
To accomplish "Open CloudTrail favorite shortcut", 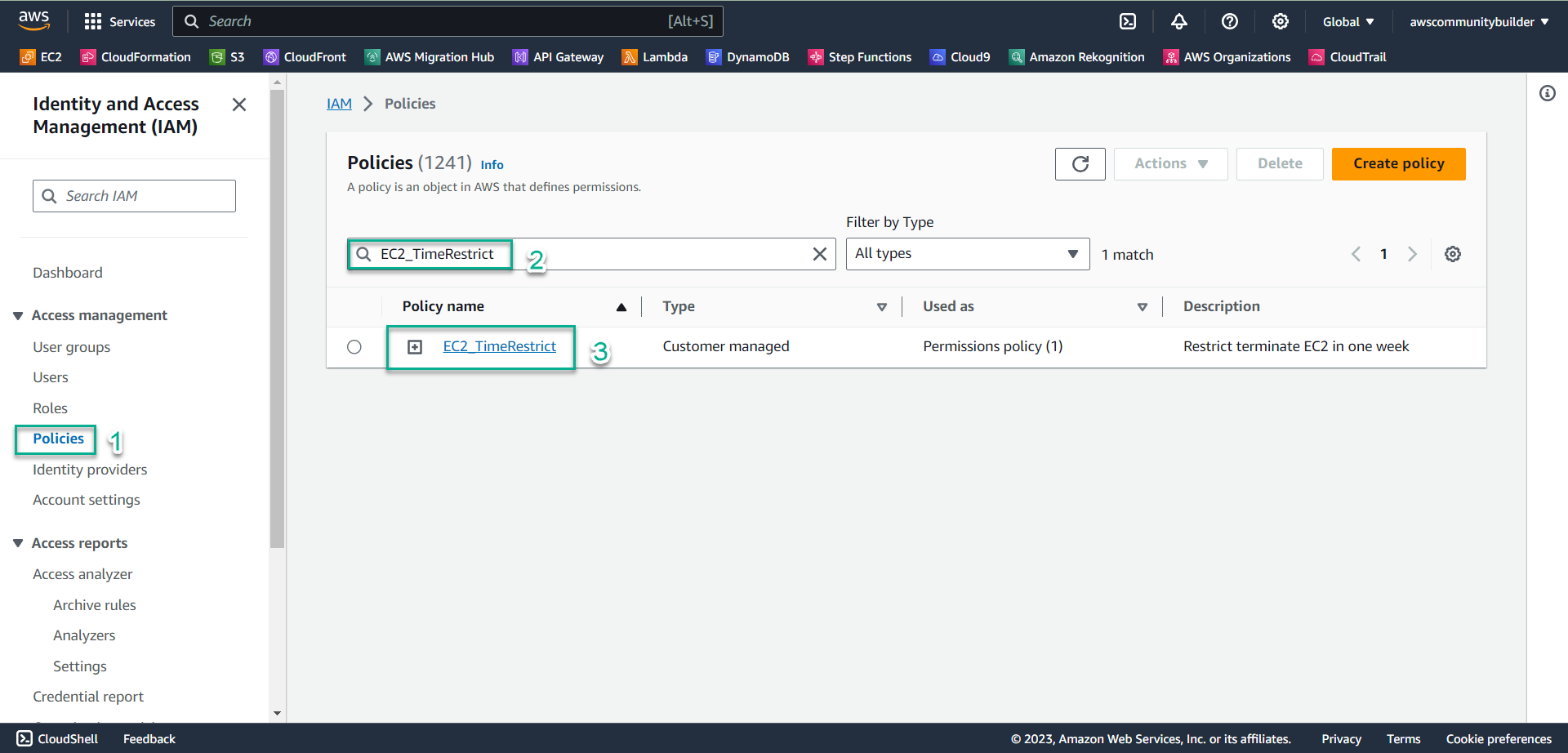I will tap(1348, 57).
